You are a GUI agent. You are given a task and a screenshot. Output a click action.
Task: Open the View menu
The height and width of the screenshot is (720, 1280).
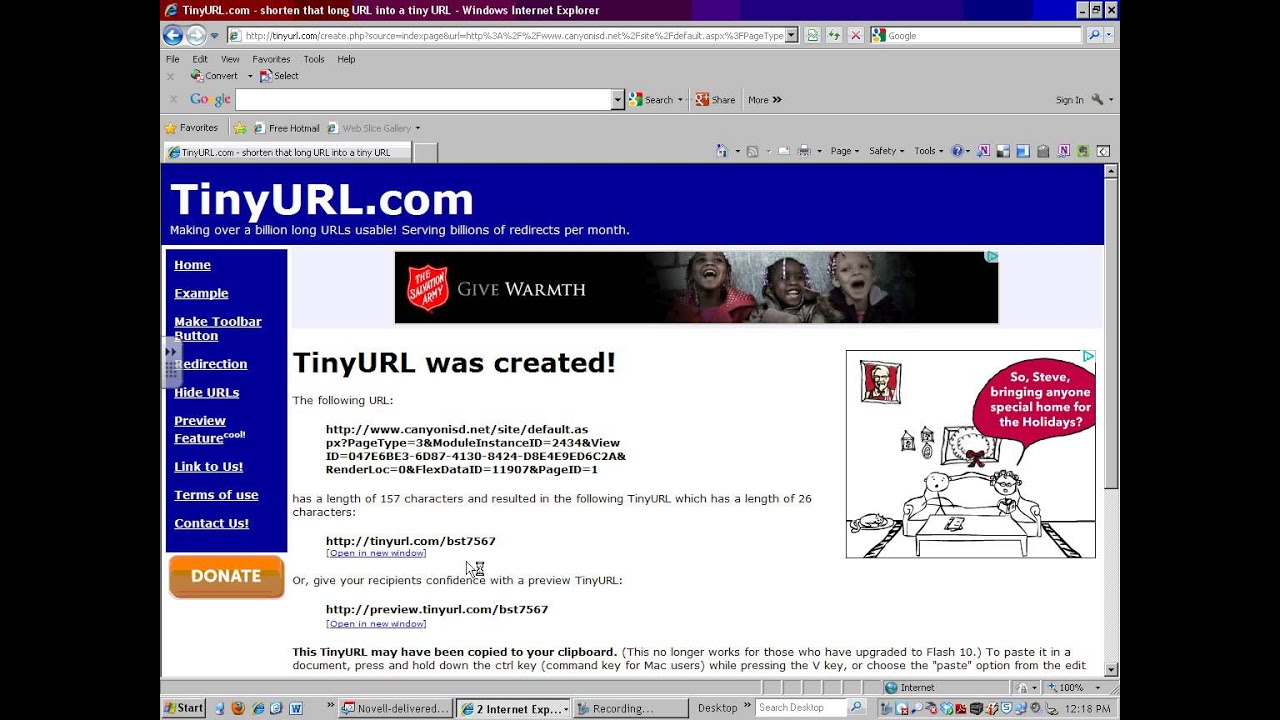click(230, 59)
